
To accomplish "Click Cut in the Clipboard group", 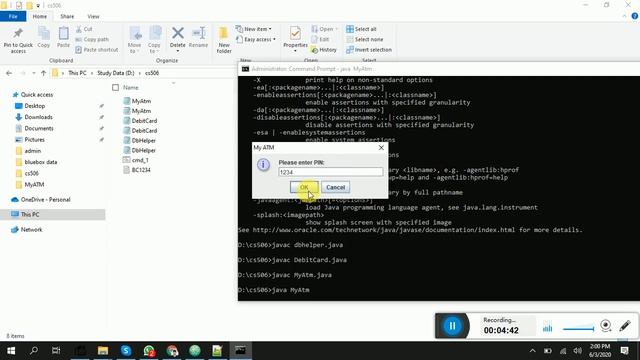I will pyautogui.click(x=84, y=29).
